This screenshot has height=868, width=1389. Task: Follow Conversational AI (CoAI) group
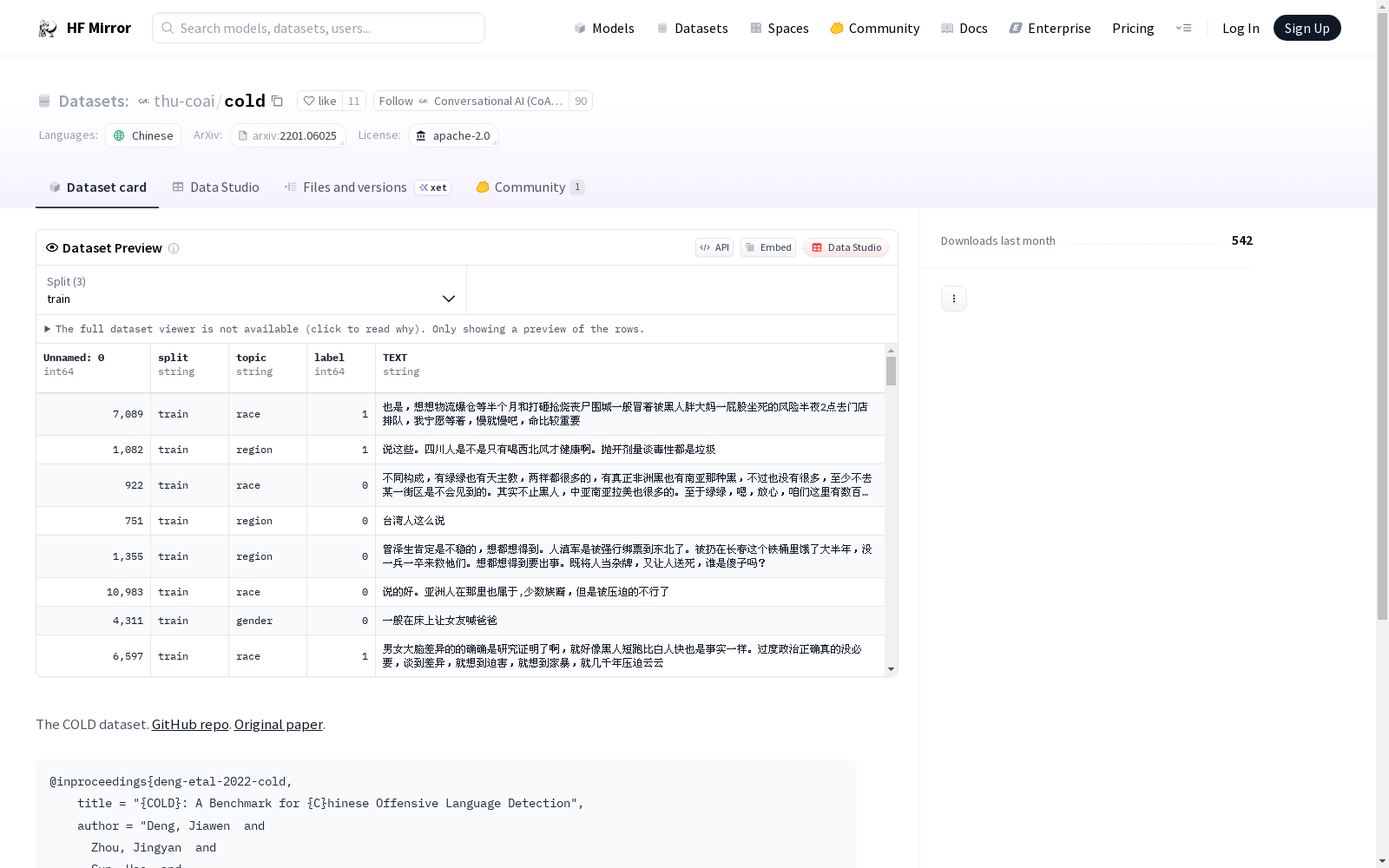tap(471, 101)
